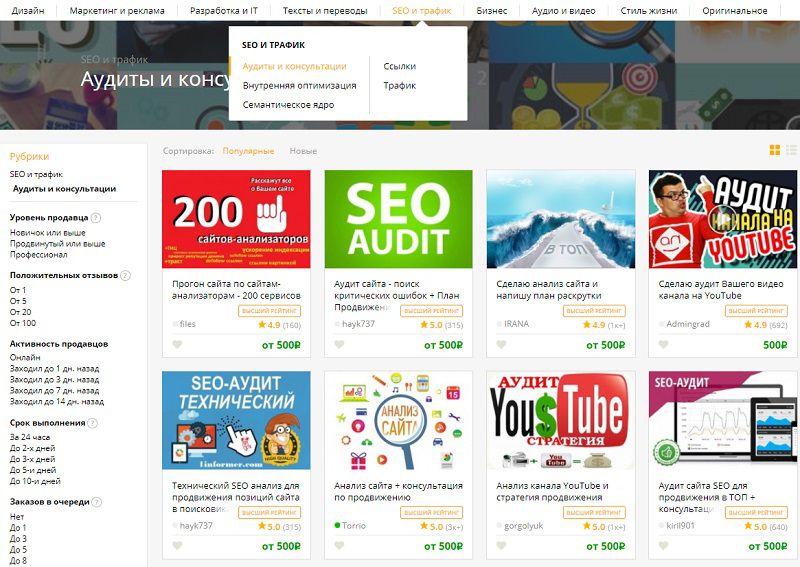This screenshot has height=567, width=800.
Task: Switch to list view layout icon
Action: pos(791,150)
